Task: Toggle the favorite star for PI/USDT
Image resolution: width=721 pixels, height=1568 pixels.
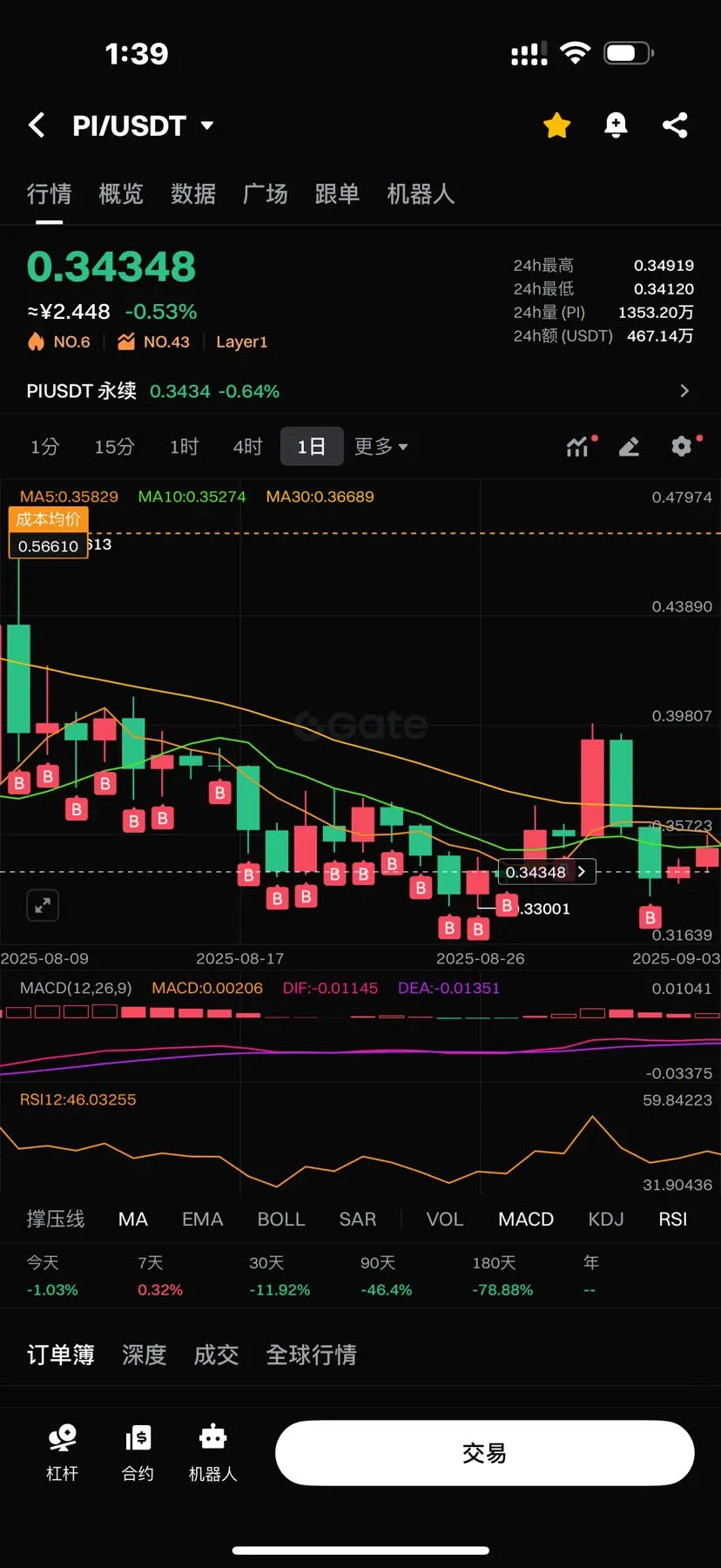Action: pyautogui.click(x=556, y=125)
